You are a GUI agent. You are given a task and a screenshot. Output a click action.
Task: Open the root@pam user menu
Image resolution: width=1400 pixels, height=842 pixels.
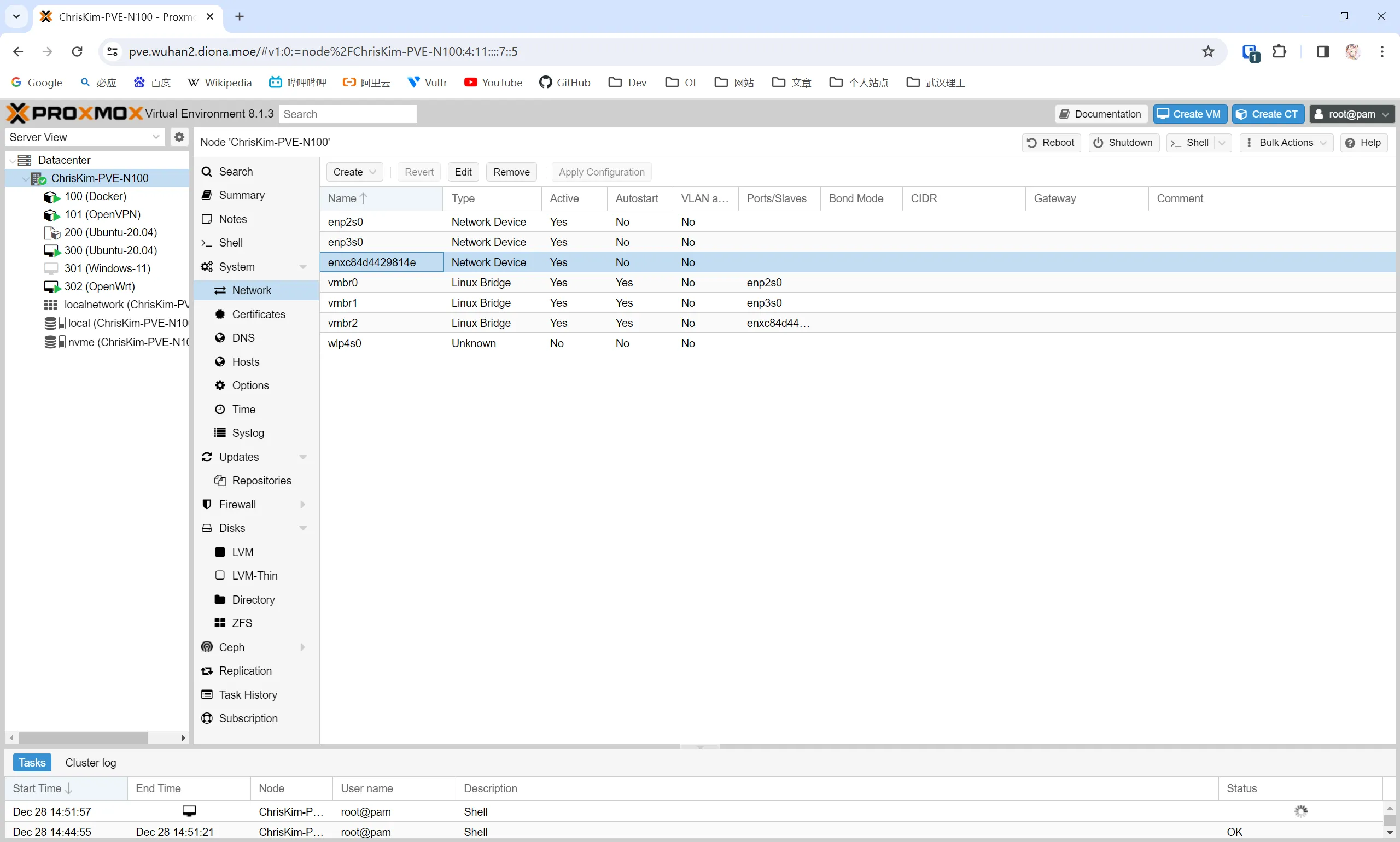tap(1351, 114)
